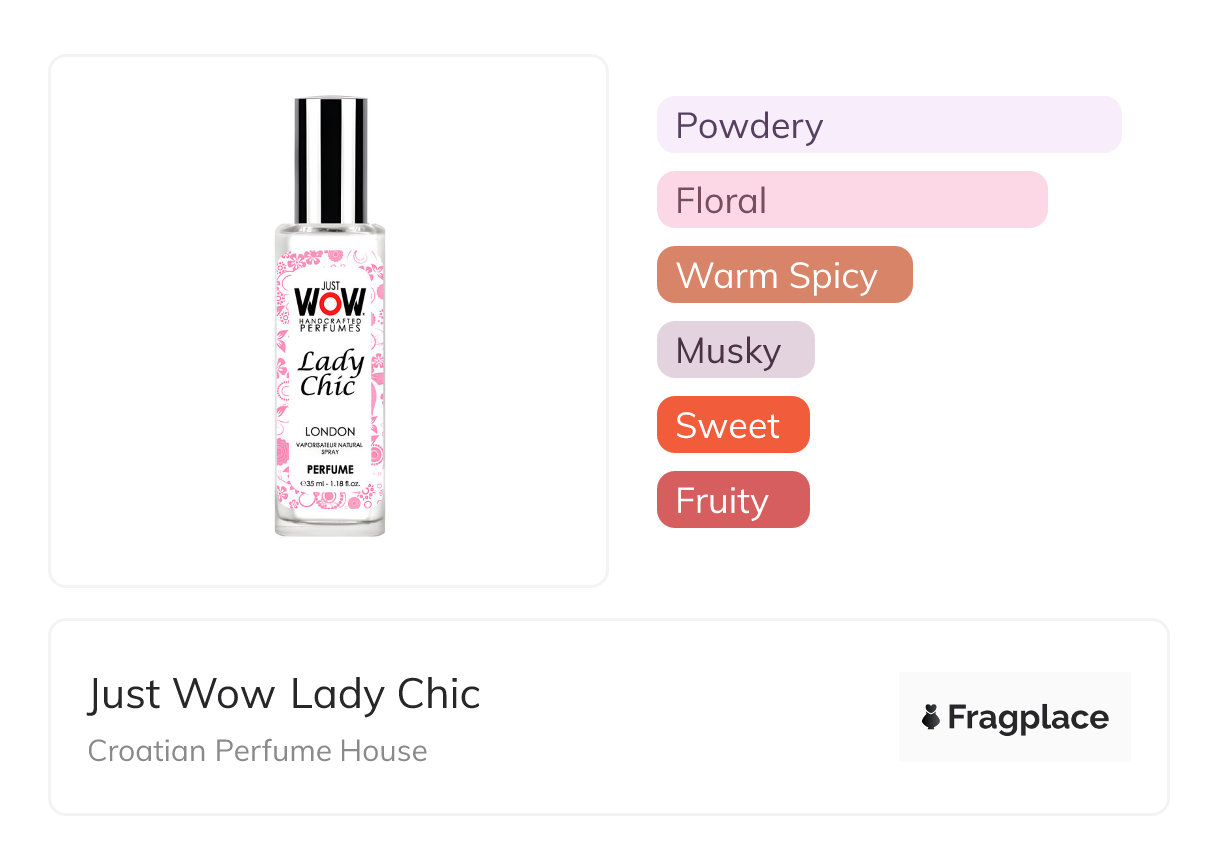Viewport: 1218px width, 864px height.
Task: Click the WOW logo on the bottle label
Action: point(330,300)
